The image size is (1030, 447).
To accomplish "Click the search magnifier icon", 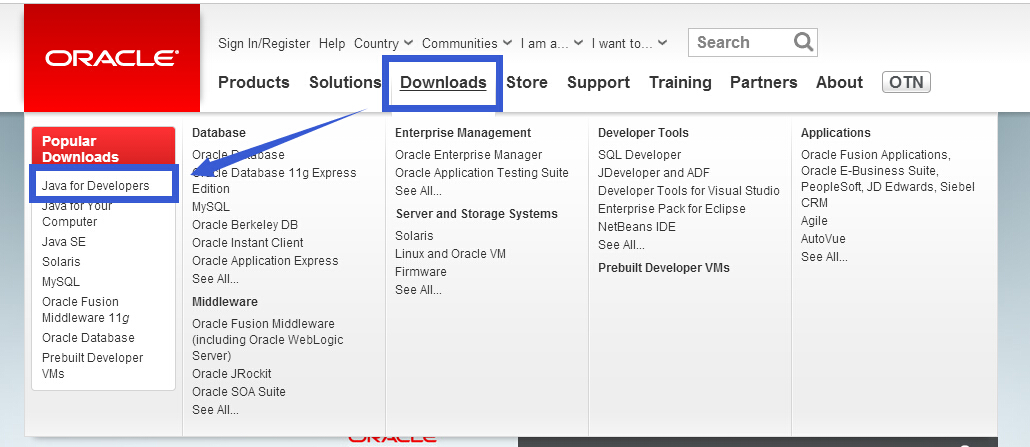I will pyautogui.click(x=803, y=42).
